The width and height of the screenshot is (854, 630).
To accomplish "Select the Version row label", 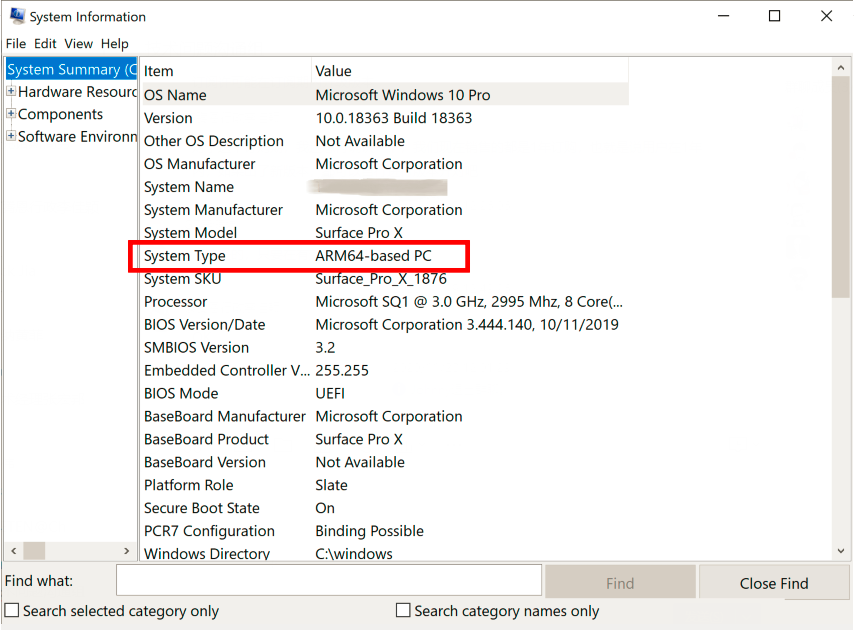I will [x=168, y=118].
